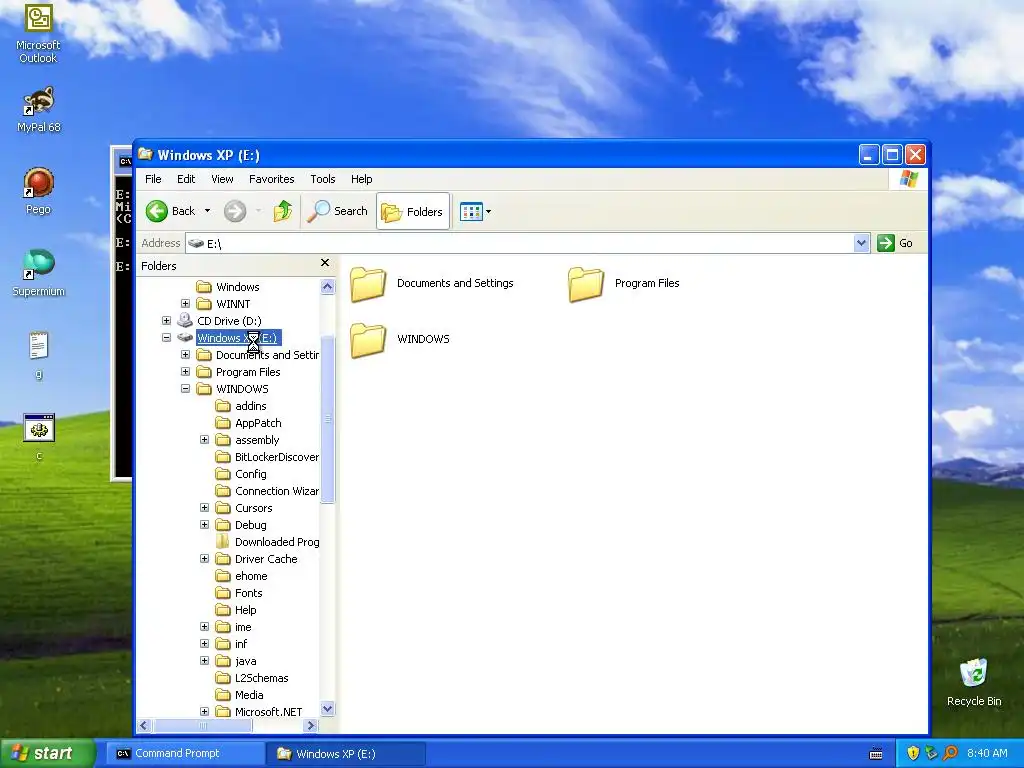Expand the Cursors folder node
The image size is (1024, 768).
pos(204,507)
